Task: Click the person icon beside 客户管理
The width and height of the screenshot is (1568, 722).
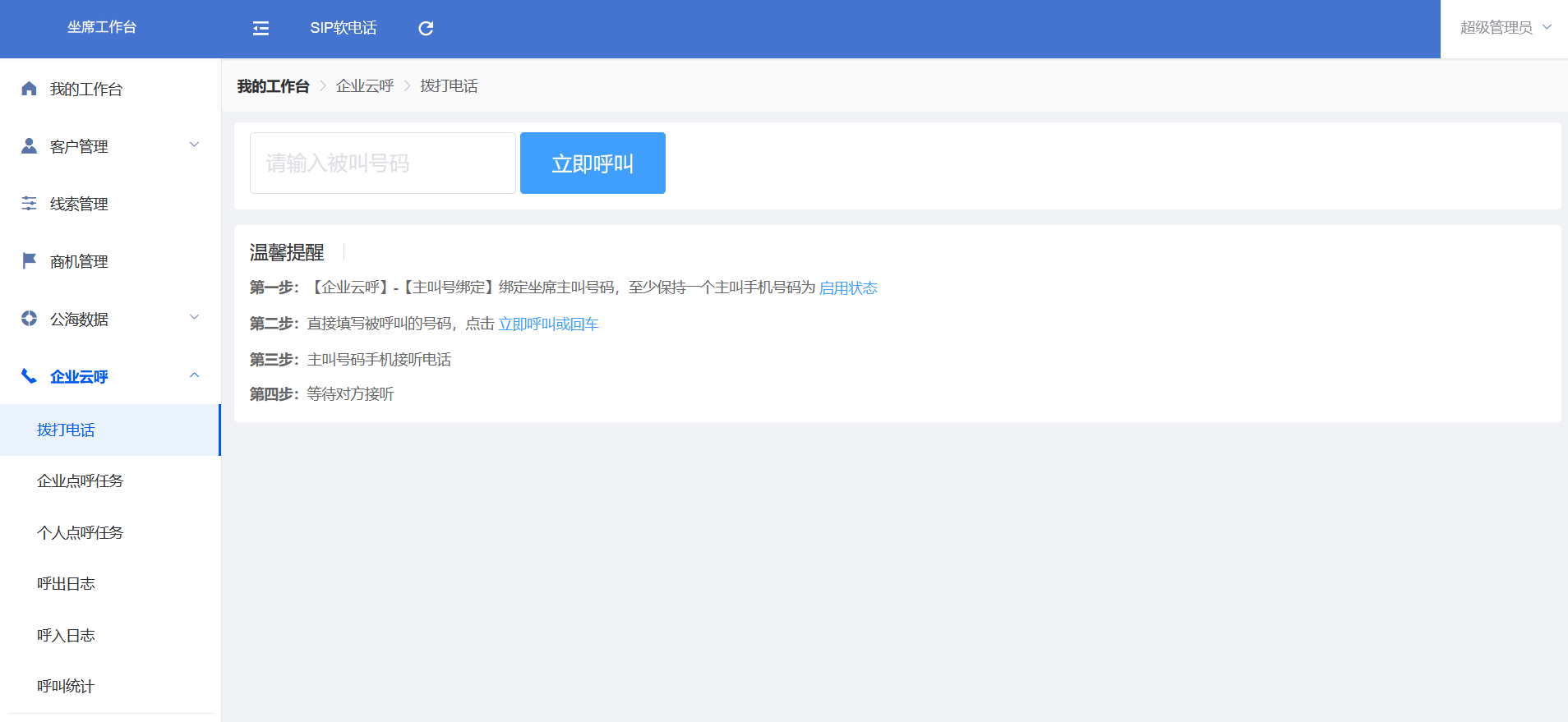Action: pyautogui.click(x=29, y=146)
